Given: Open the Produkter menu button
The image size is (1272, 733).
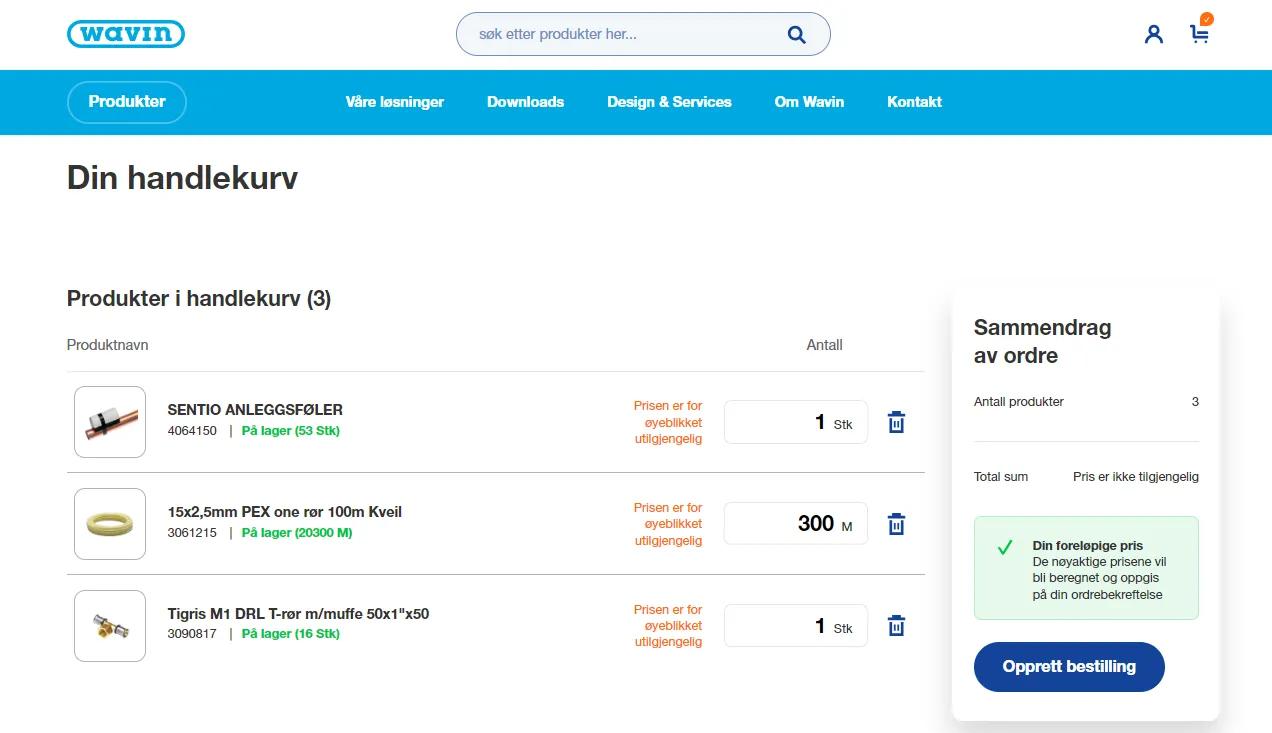Looking at the screenshot, I should (127, 102).
